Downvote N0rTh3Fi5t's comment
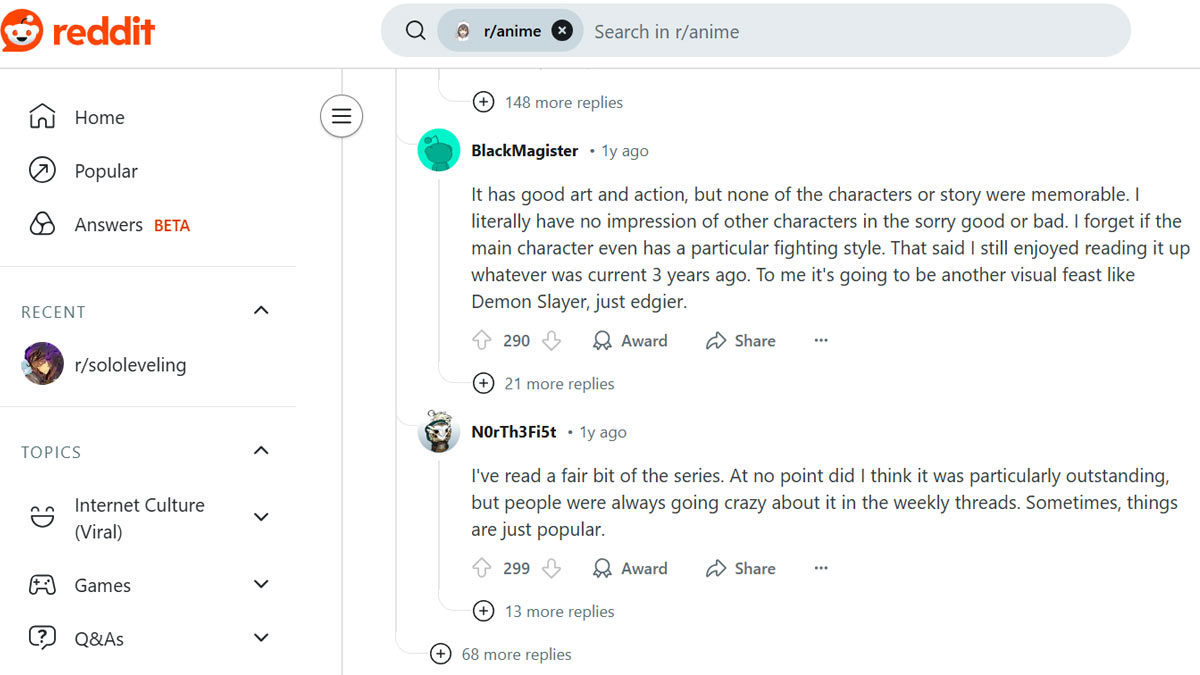Screen dimensions: 1200x675 pyautogui.click(x=551, y=569)
